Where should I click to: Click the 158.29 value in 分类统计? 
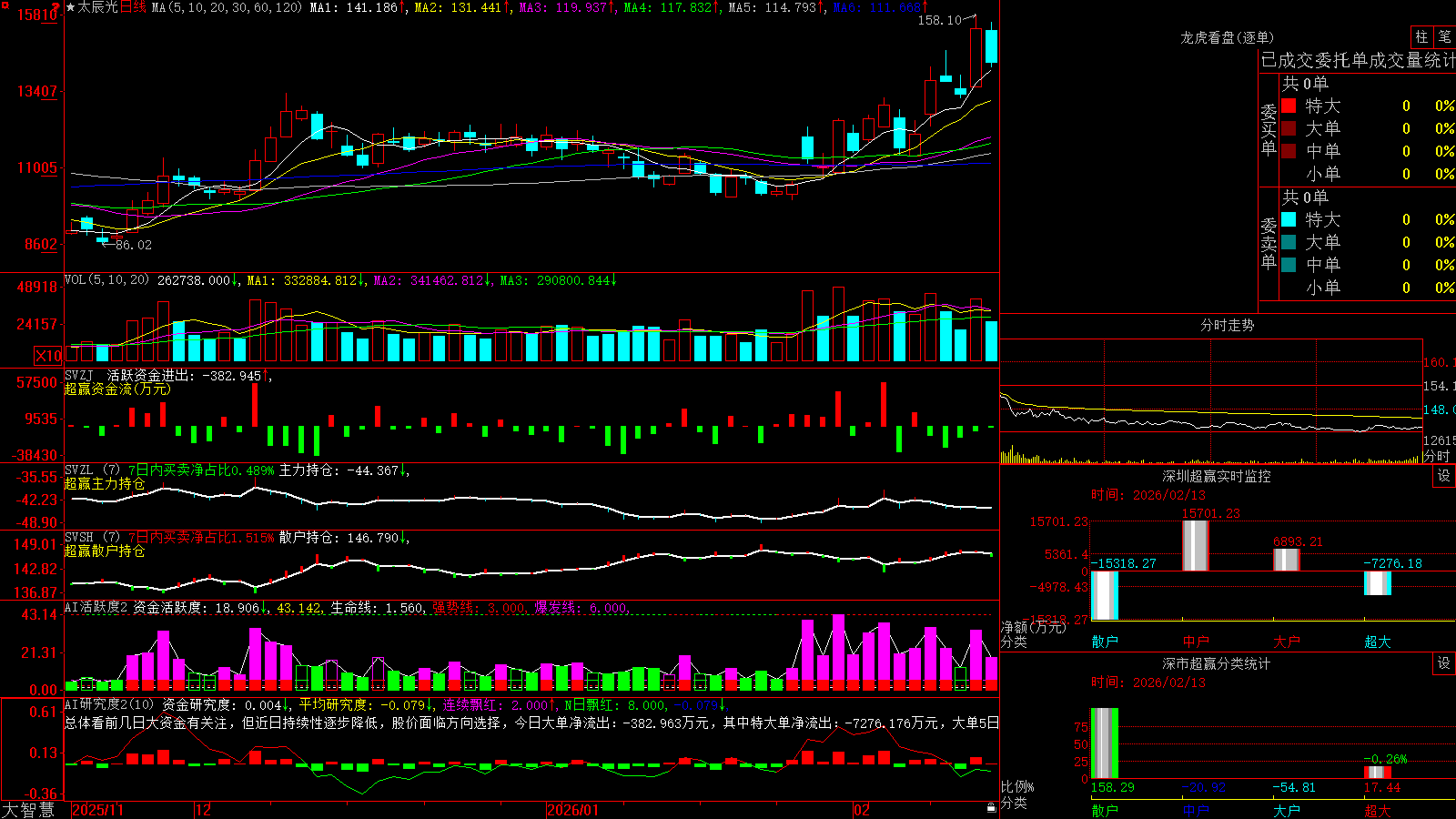(1113, 787)
